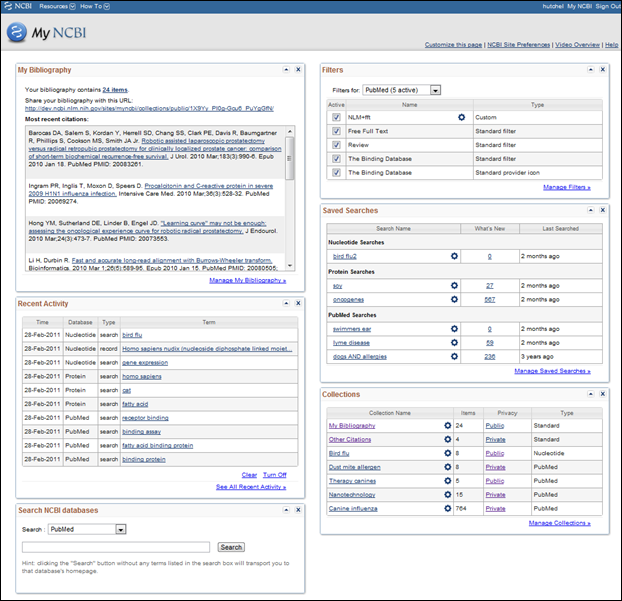Click gear icon beside bird flu2 search
This screenshot has height=601, width=622.
tap(454, 256)
